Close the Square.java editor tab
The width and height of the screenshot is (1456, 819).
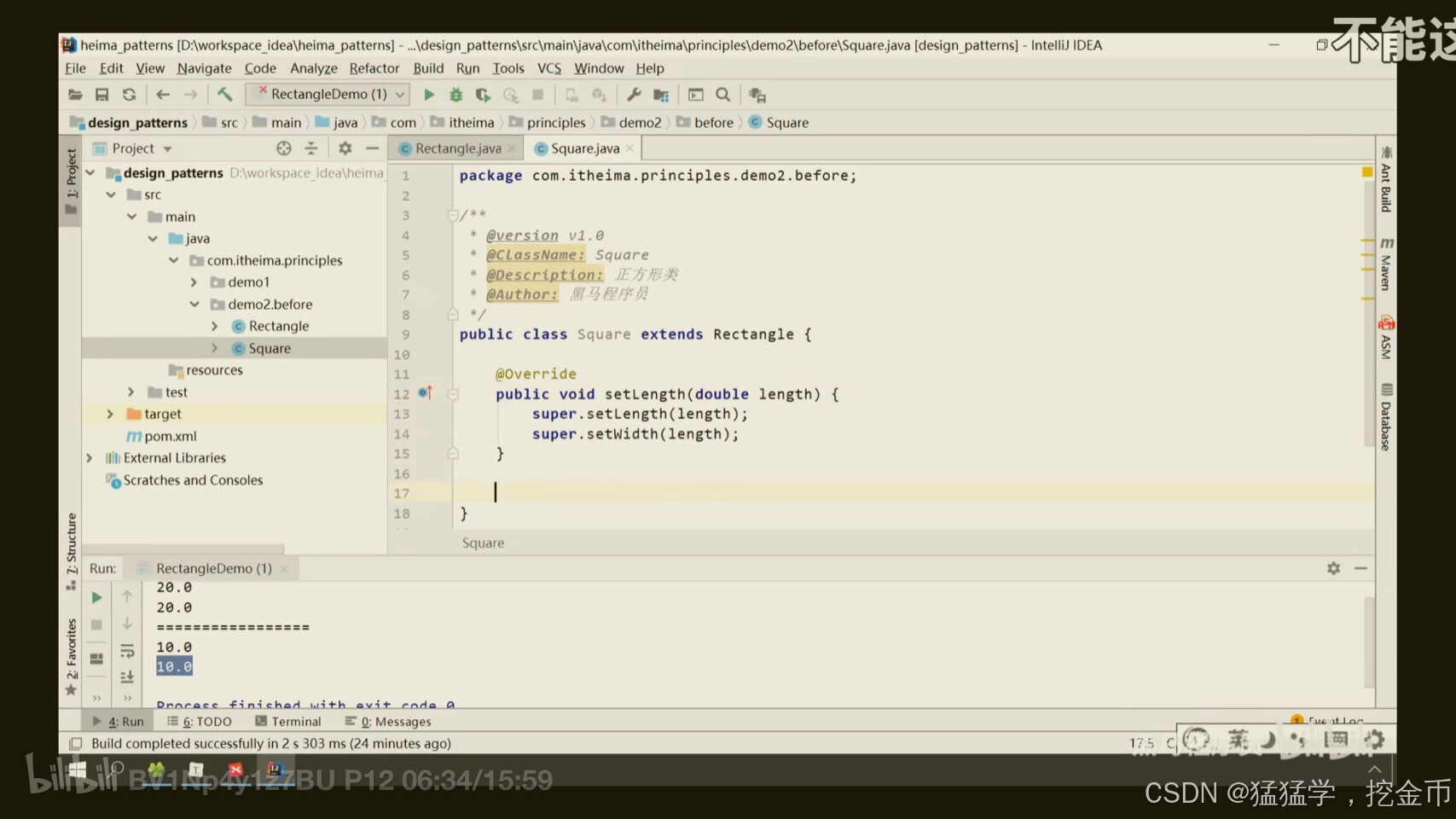(x=629, y=148)
